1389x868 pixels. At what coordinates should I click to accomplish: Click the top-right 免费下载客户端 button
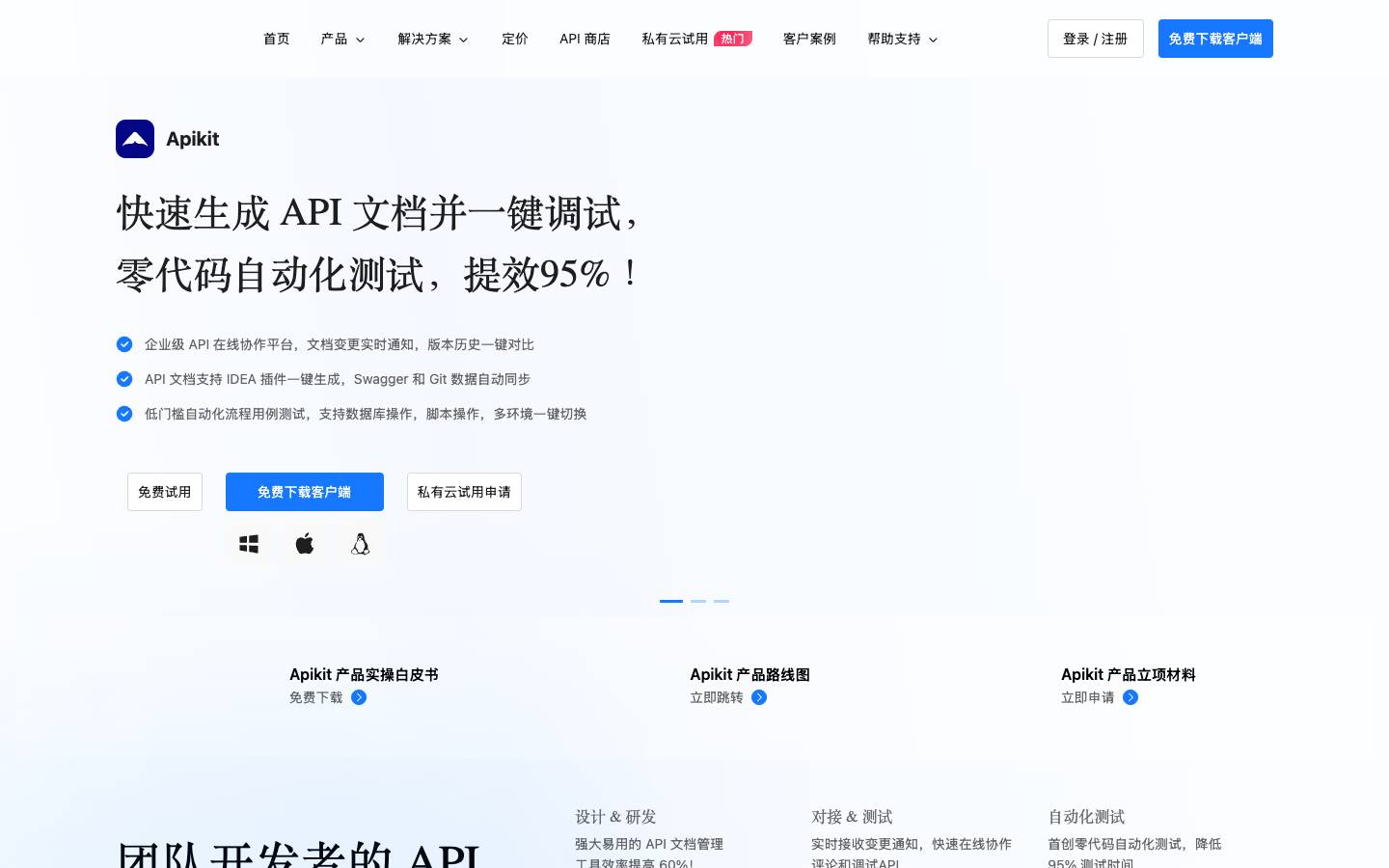(x=1215, y=39)
